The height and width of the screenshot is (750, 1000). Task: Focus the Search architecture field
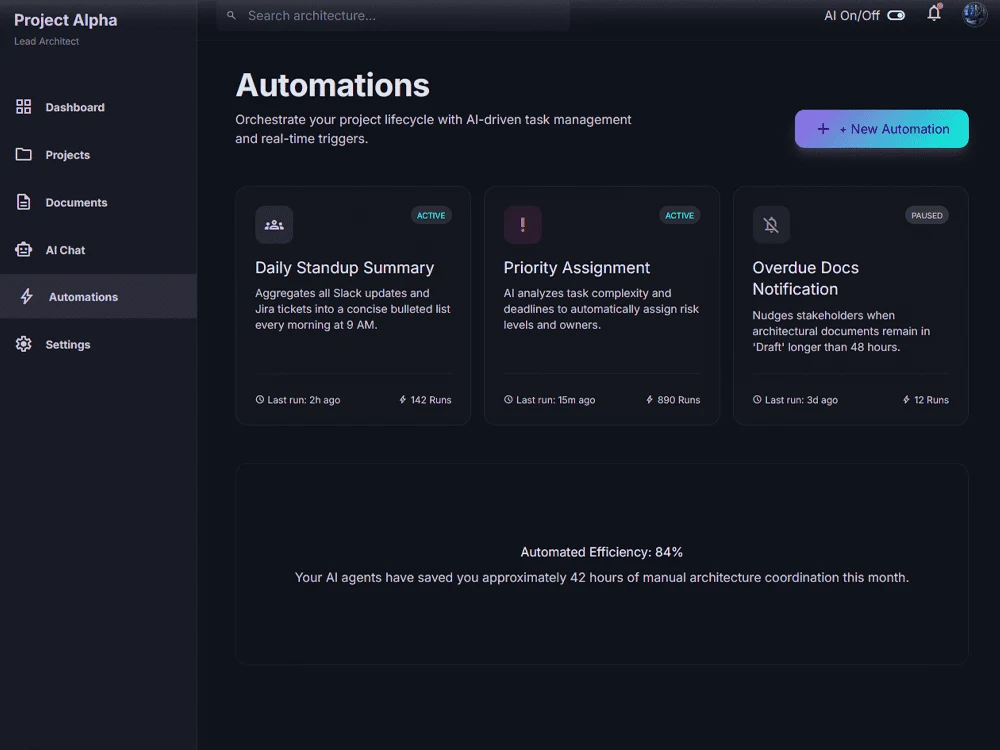tap(393, 15)
